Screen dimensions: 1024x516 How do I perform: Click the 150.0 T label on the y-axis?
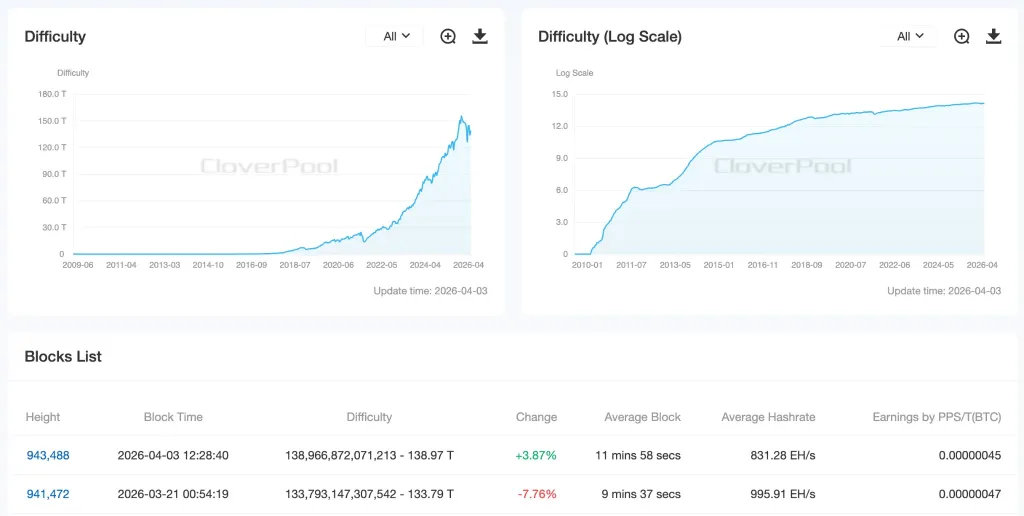pos(54,121)
